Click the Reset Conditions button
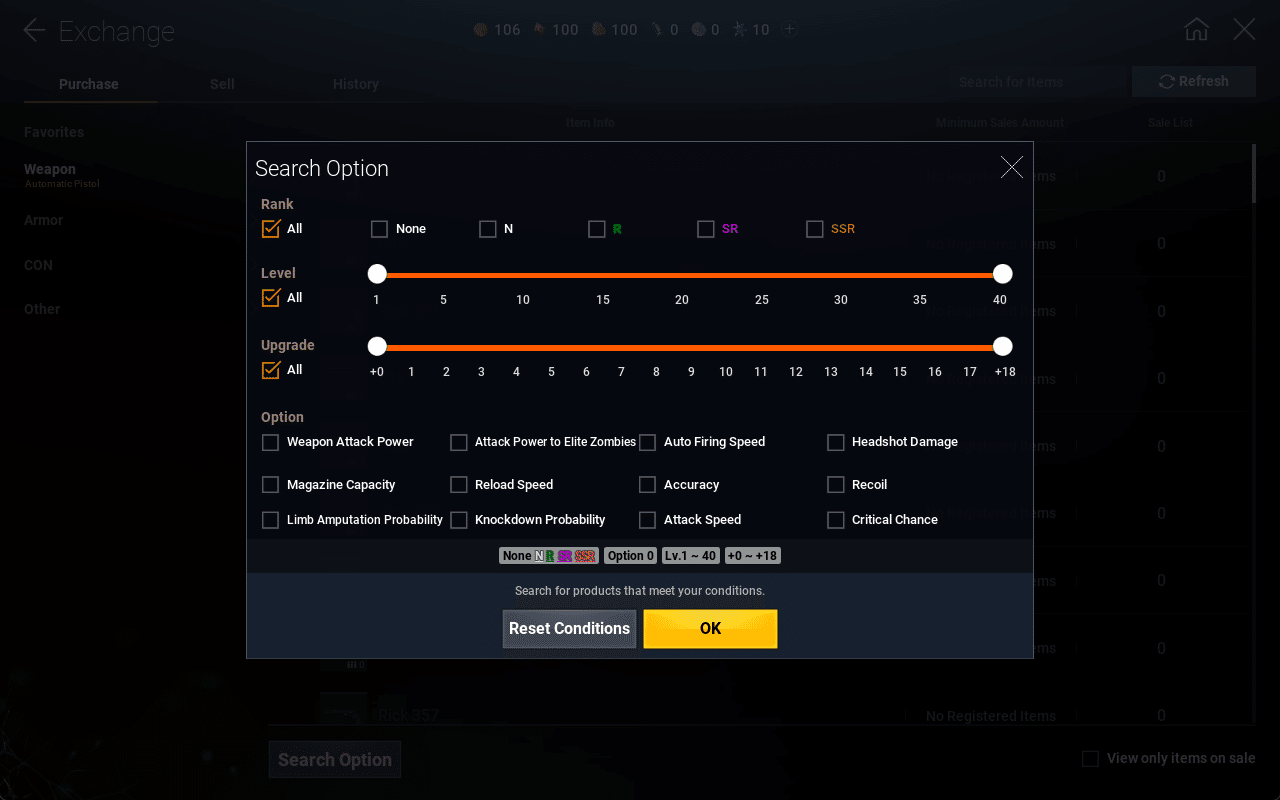Screen dimensions: 1280x800 click(569, 629)
